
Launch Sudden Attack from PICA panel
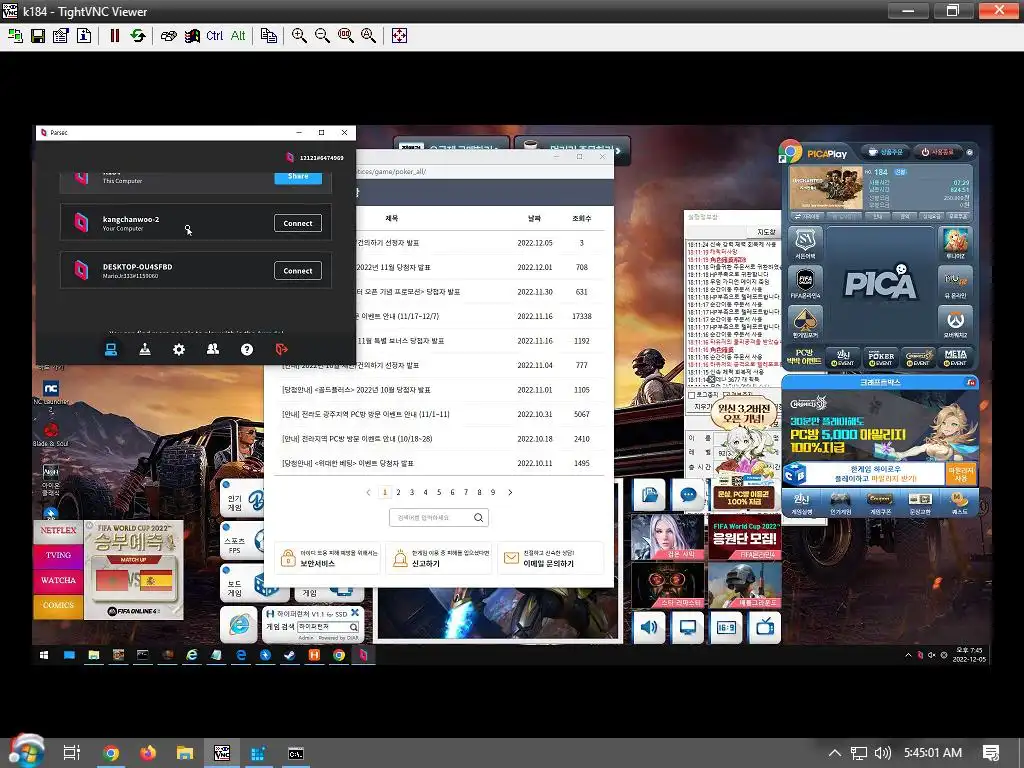(x=805, y=244)
